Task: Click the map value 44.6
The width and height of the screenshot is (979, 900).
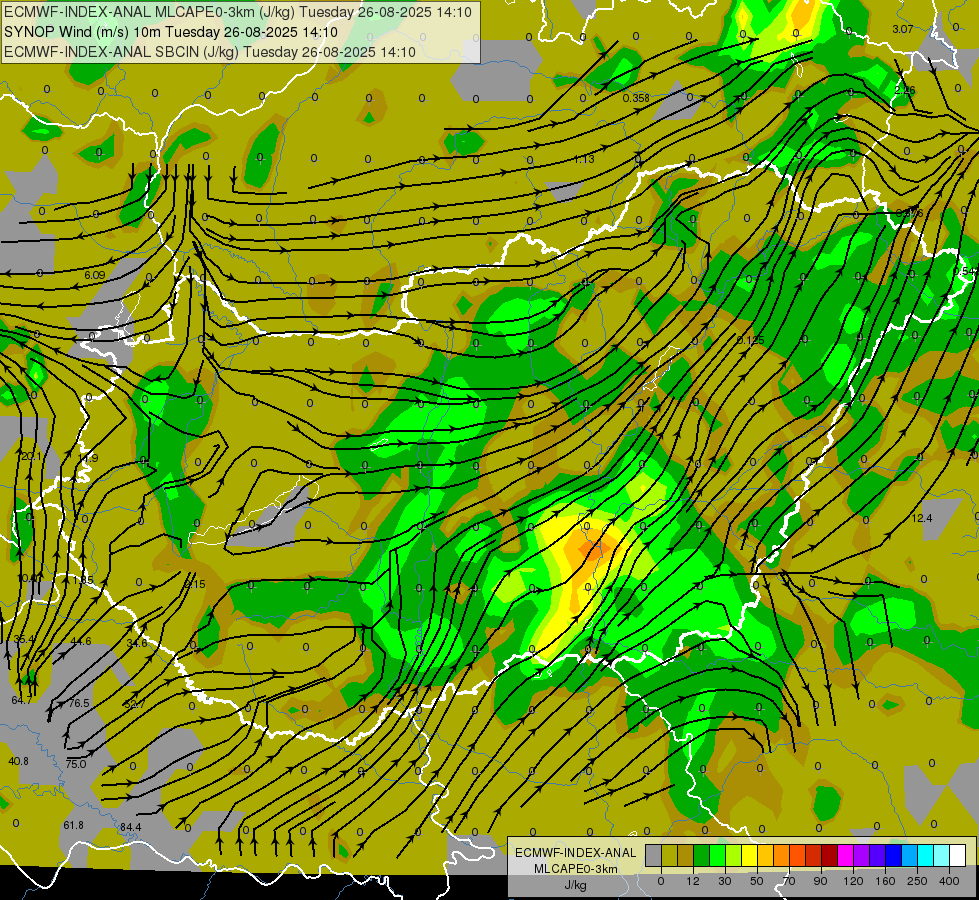Action: pyautogui.click(x=81, y=641)
